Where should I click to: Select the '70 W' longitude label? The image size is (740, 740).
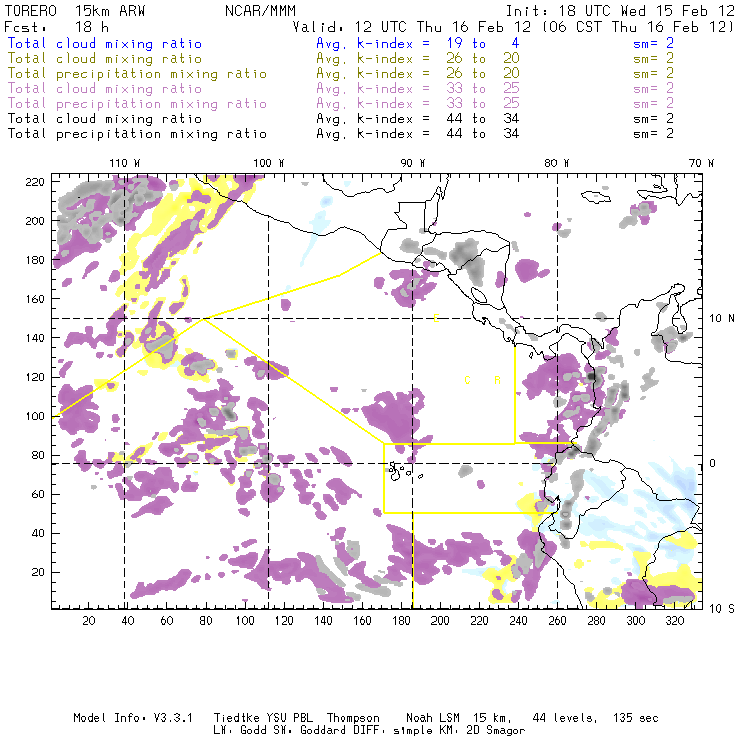701,163
